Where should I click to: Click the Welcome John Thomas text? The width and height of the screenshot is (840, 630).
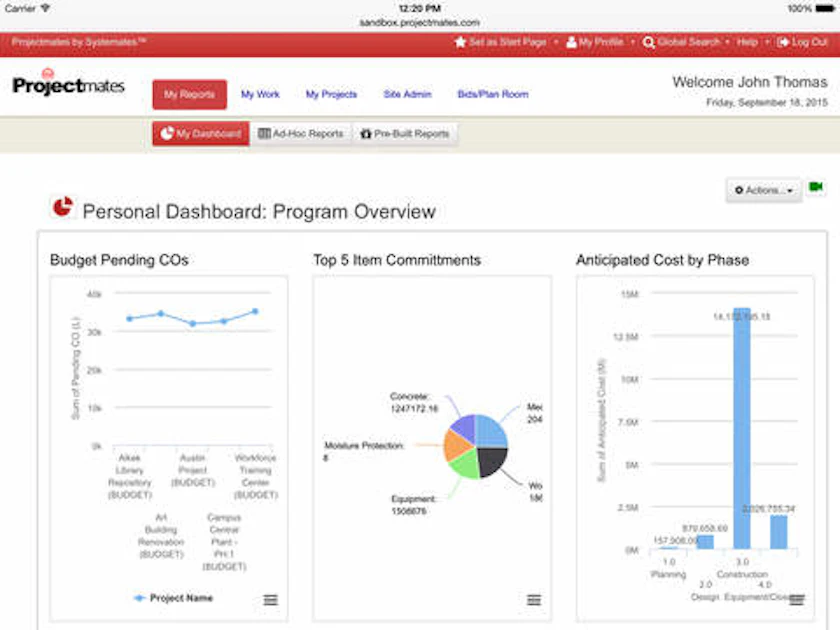(749, 82)
